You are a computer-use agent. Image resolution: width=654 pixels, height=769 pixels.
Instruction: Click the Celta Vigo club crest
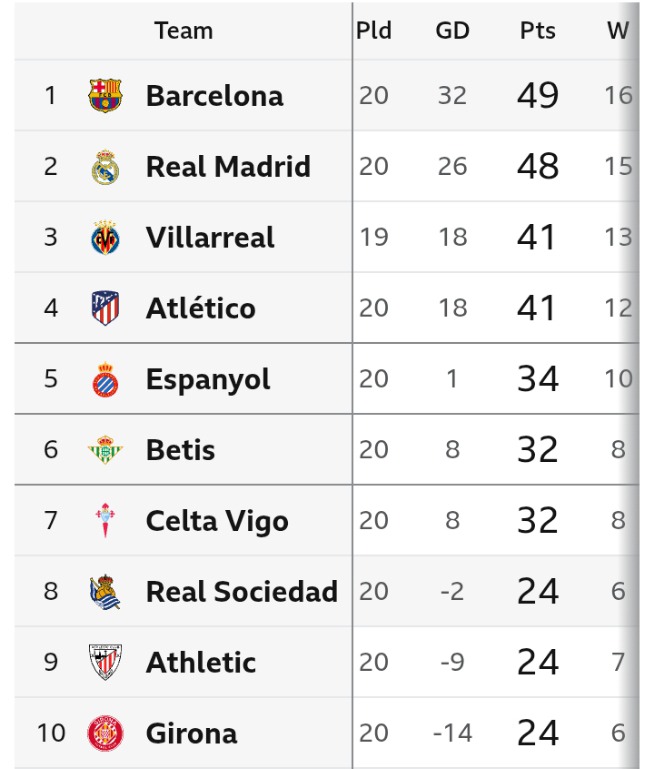click(105, 521)
